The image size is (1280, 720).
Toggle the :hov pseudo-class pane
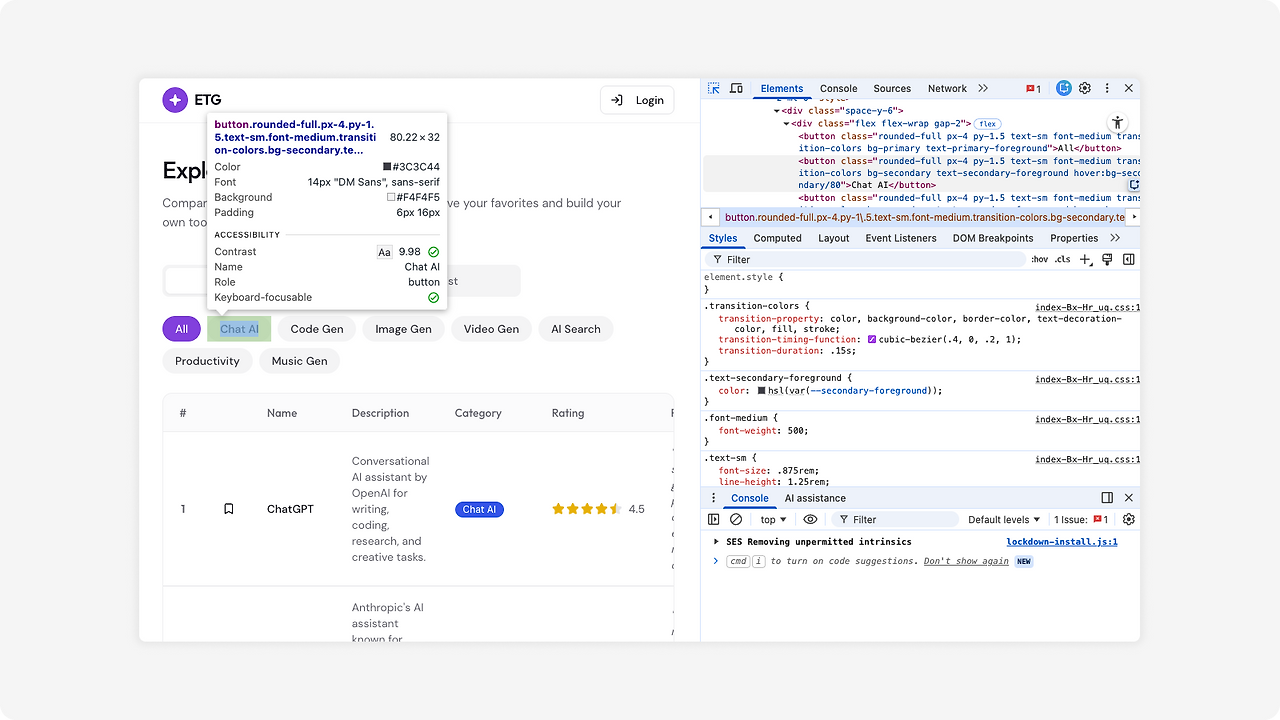pyautogui.click(x=1040, y=259)
